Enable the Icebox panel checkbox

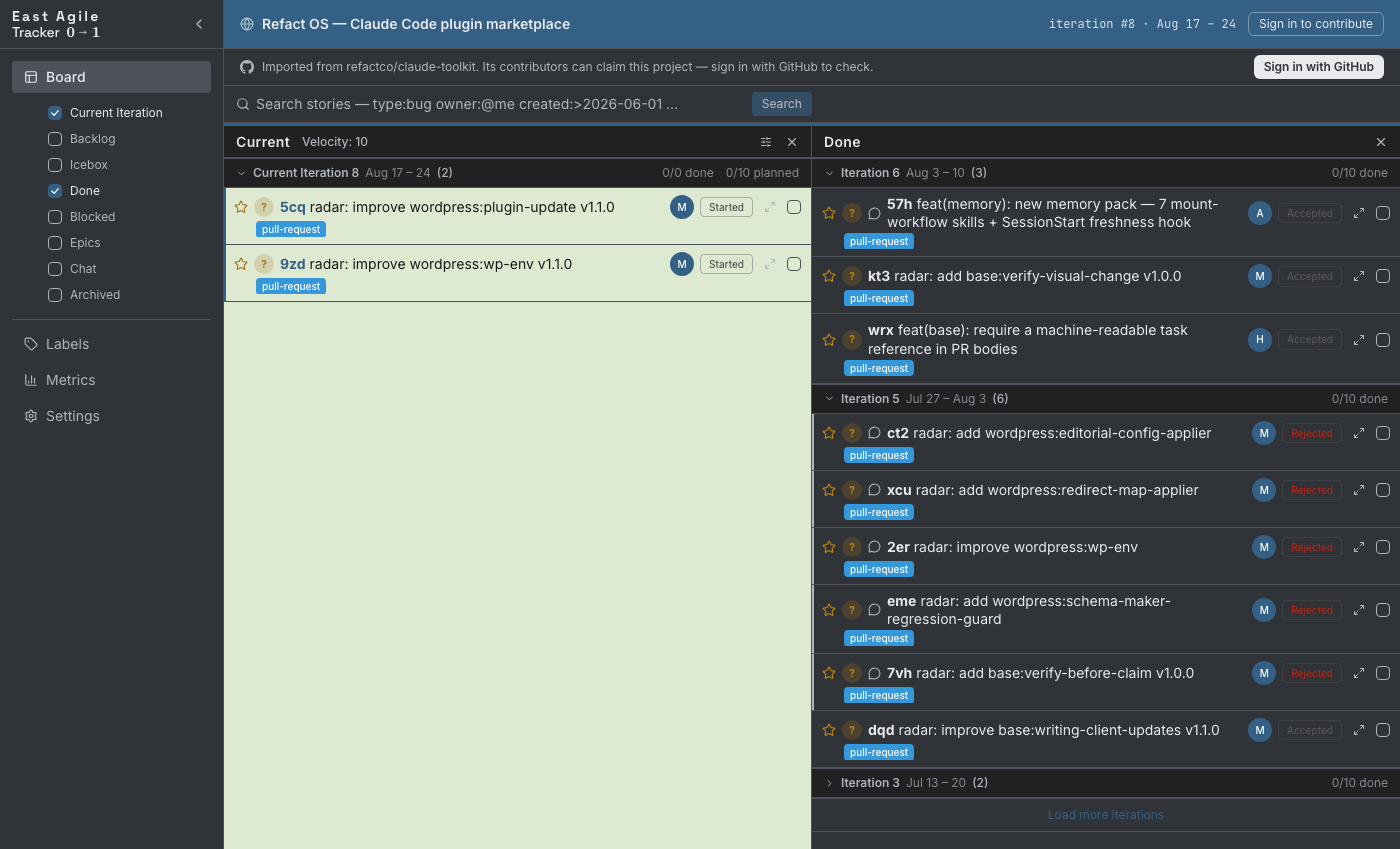click(x=55, y=165)
